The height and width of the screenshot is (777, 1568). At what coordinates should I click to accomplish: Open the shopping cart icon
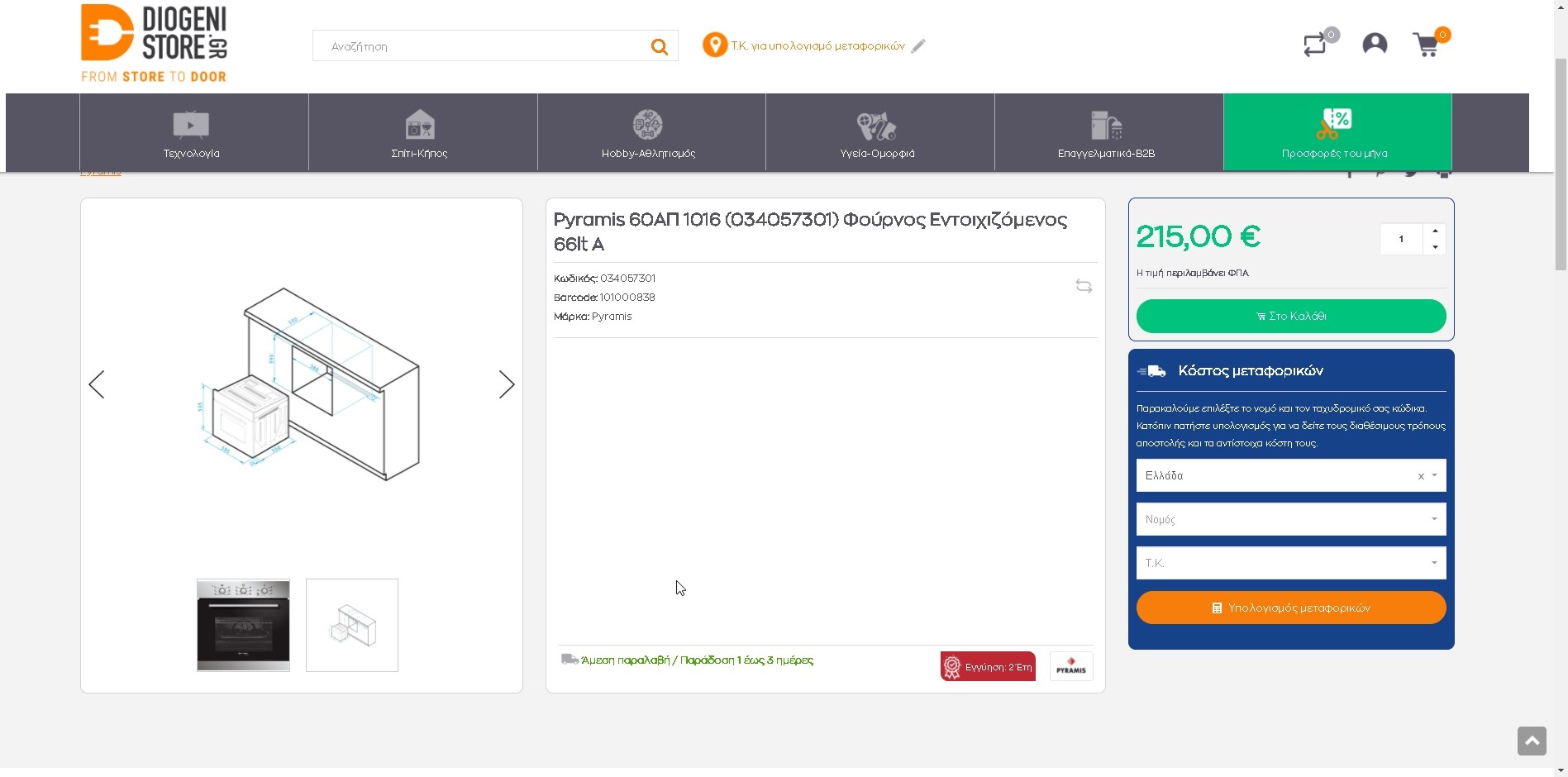(1427, 45)
